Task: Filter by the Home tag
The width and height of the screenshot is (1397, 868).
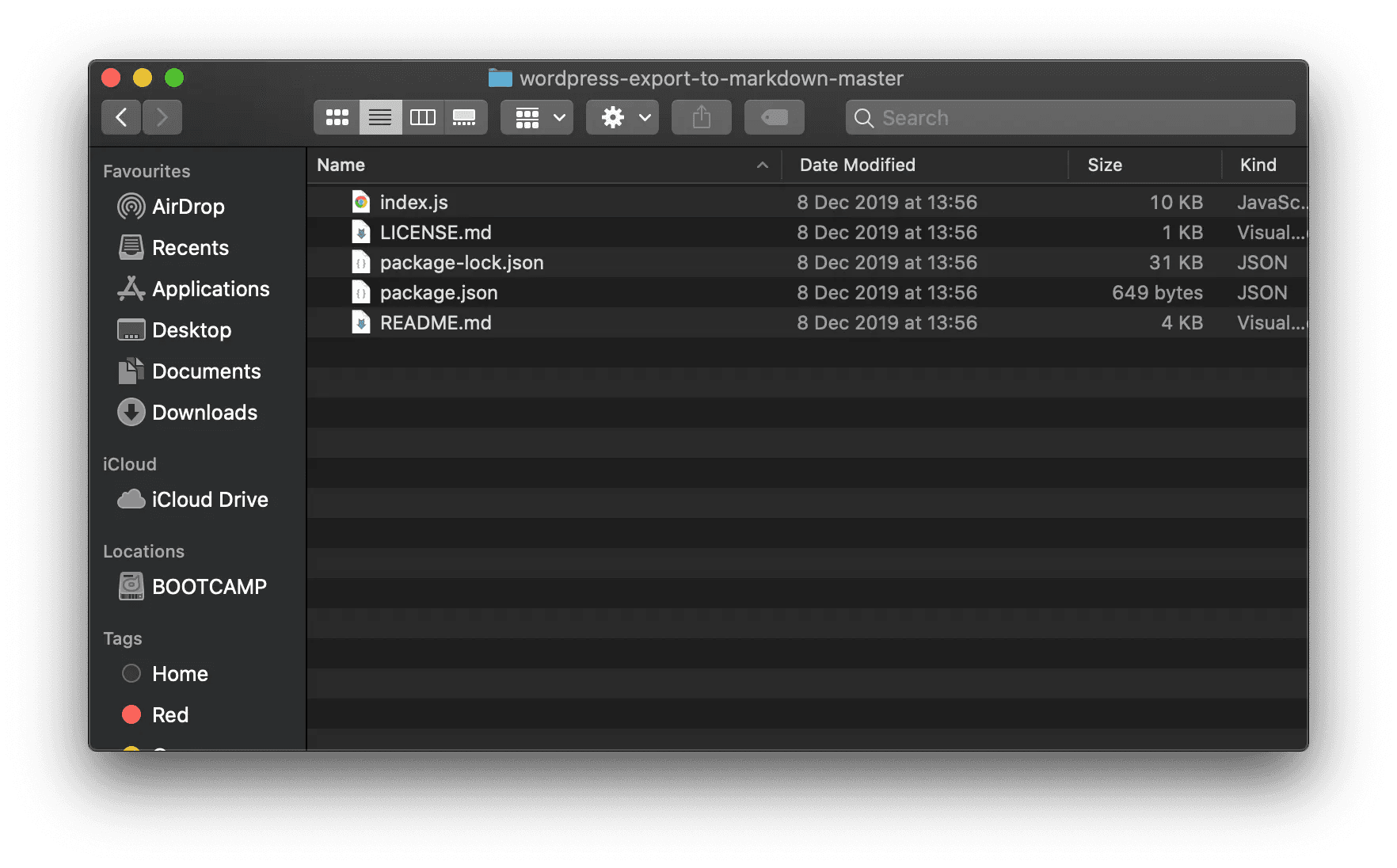Action: coord(180,674)
